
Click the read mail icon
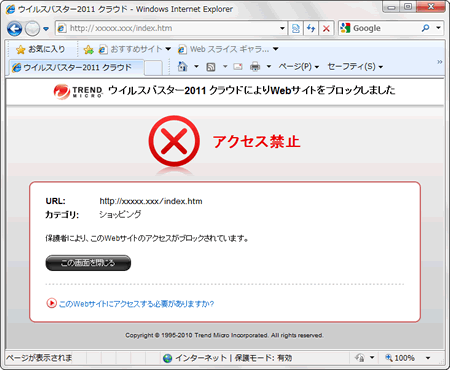click(238, 67)
